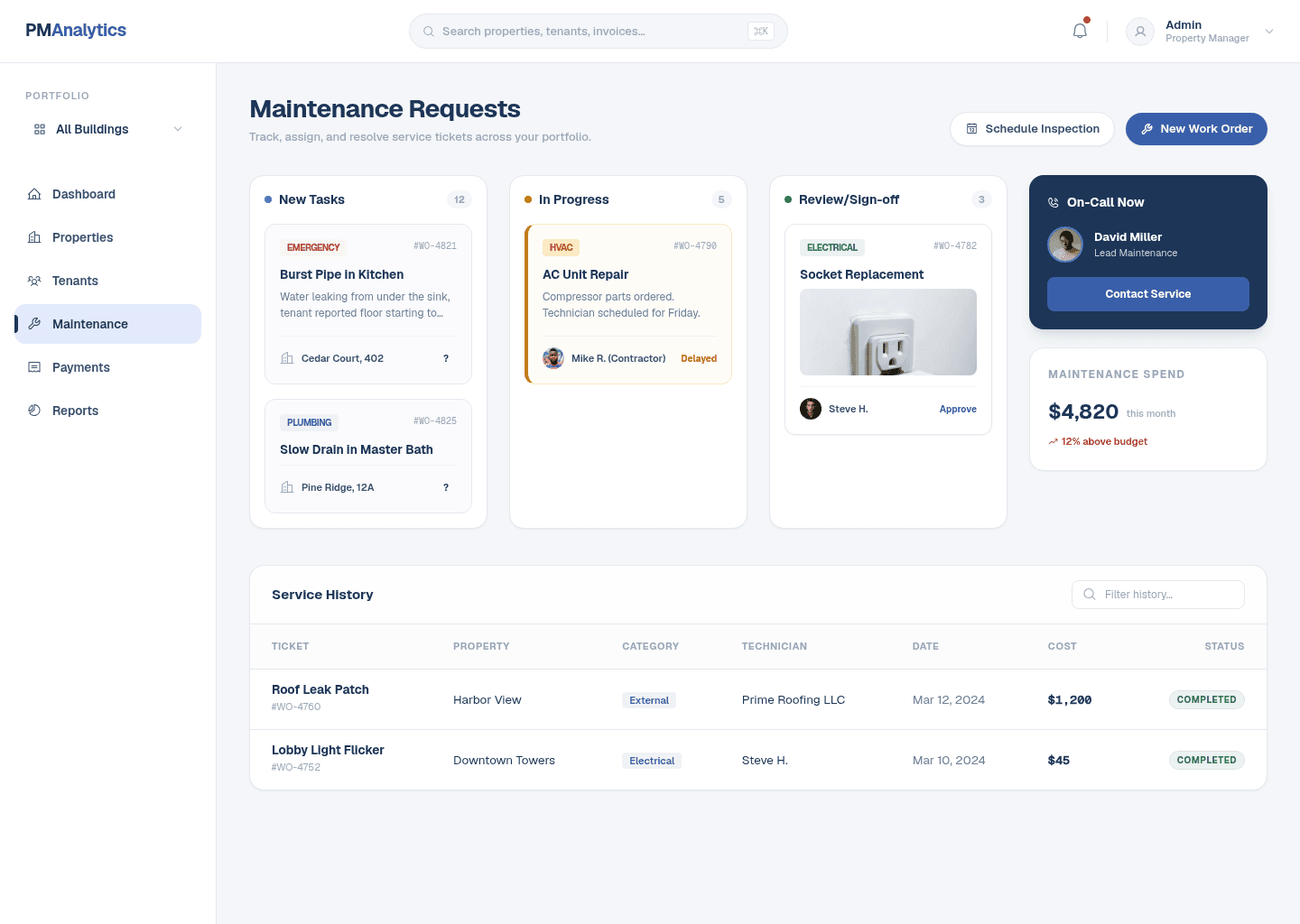Screen dimensions: 1300x924
Task: Expand the All Buildings portfolio dropdown
Action: click(108, 129)
